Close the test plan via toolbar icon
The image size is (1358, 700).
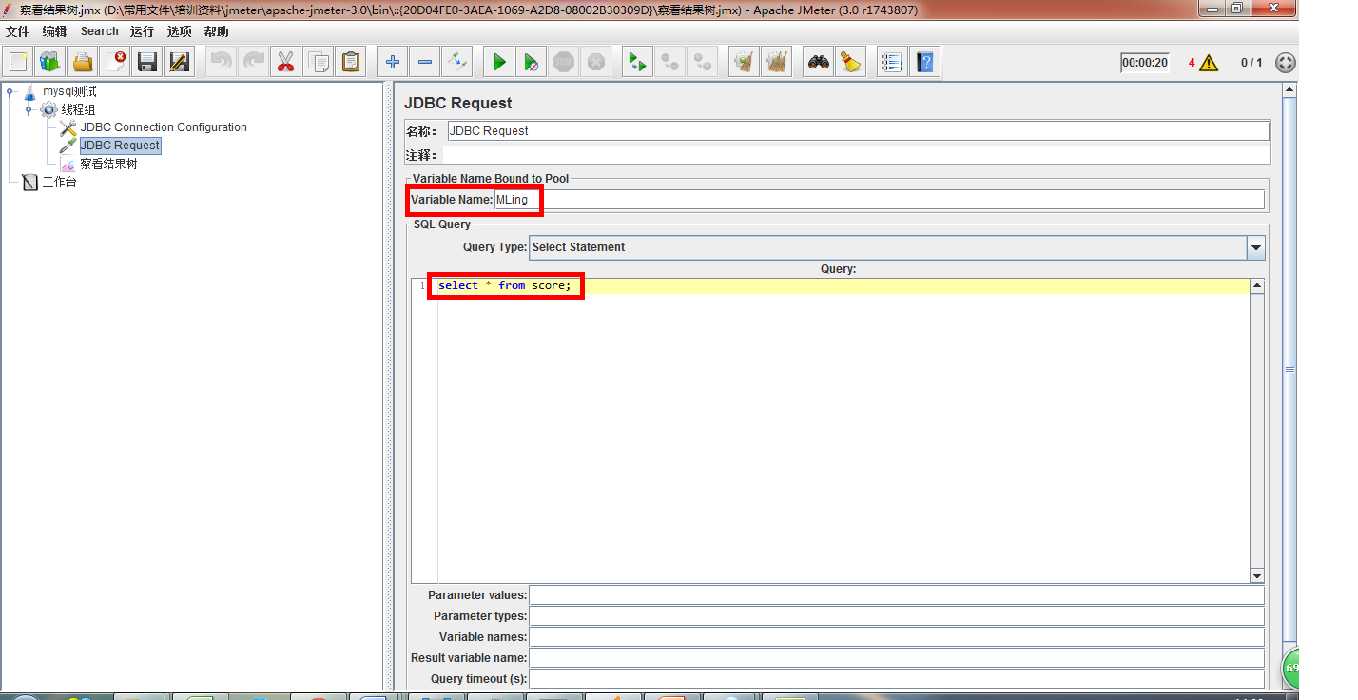tap(116, 62)
